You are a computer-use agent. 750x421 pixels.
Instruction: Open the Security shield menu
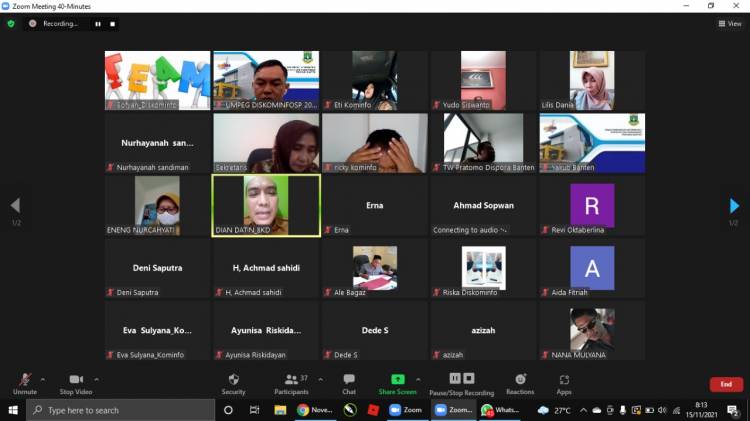233,384
